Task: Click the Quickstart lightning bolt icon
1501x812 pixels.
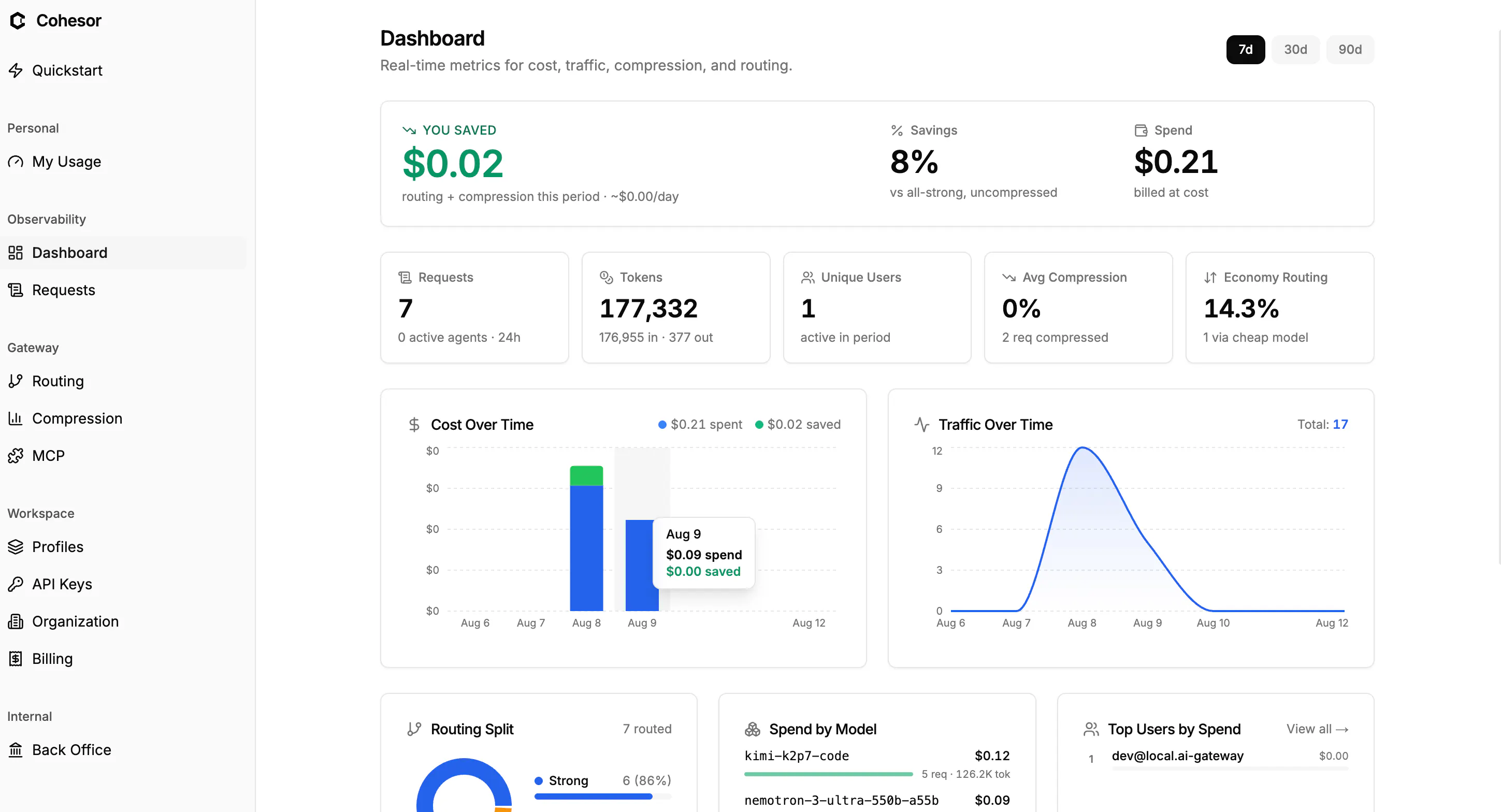Action: (x=16, y=70)
